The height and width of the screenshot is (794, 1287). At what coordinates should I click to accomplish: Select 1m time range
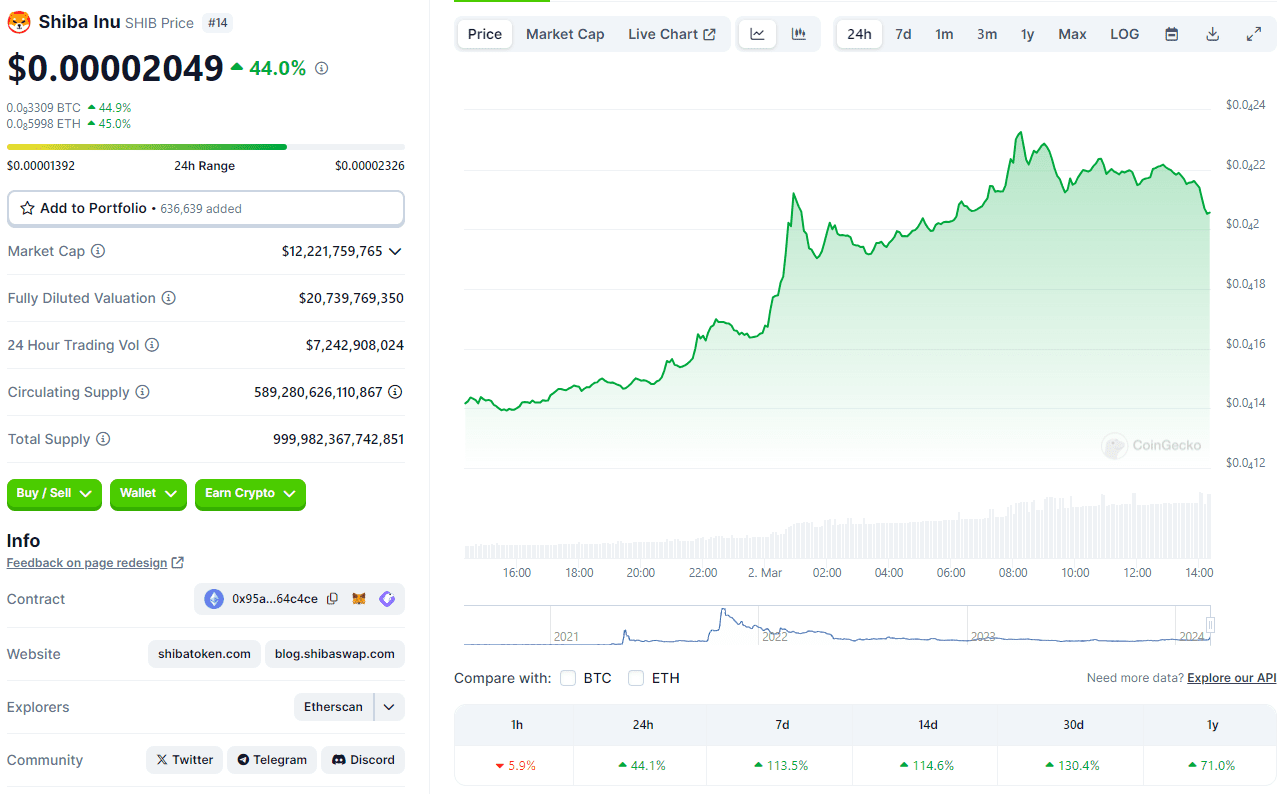(944, 34)
